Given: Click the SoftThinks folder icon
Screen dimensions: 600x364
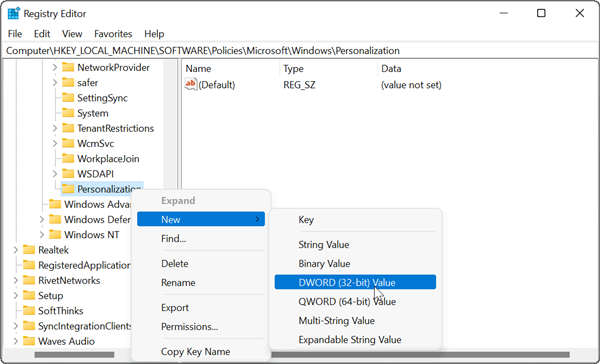Looking at the screenshot, I should point(29,310).
